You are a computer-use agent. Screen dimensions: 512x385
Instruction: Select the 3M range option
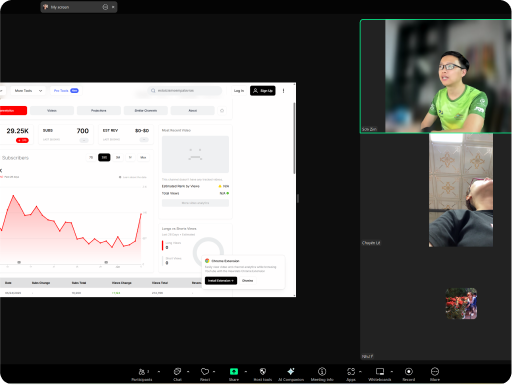click(x=118, y=157)
